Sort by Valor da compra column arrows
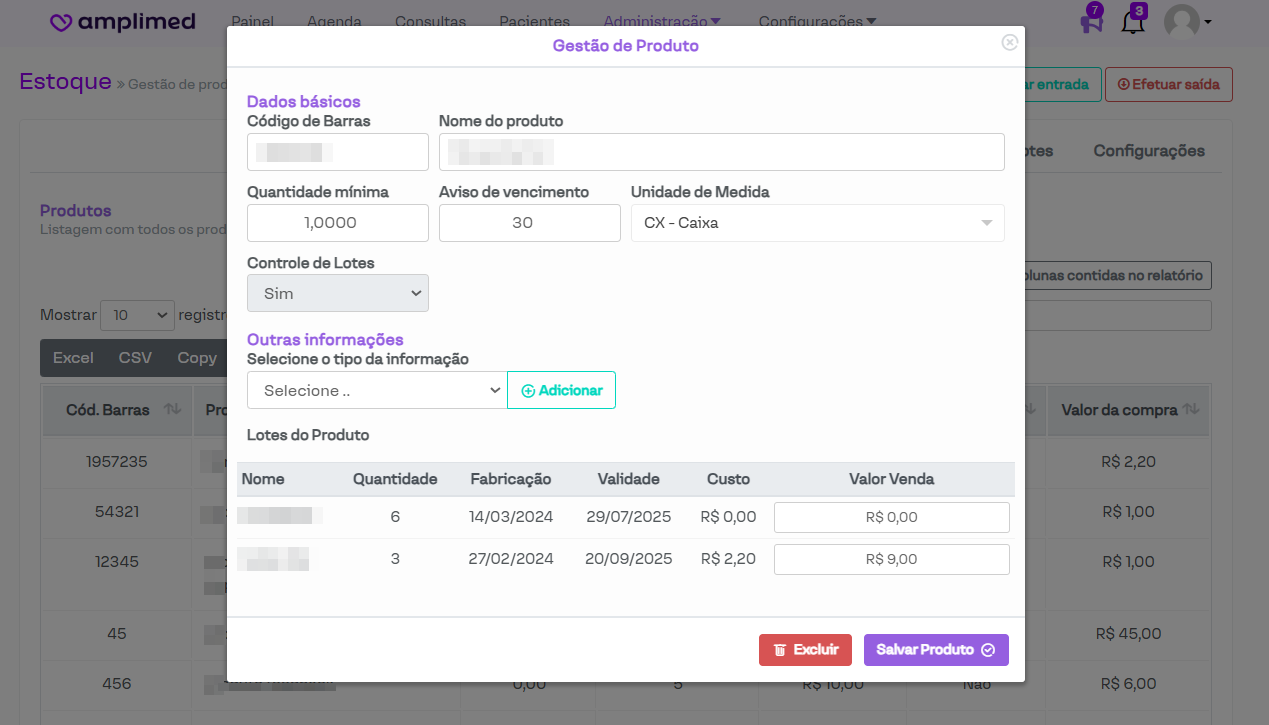This screenshot has height=725, width=1269. pos(1190,409)
